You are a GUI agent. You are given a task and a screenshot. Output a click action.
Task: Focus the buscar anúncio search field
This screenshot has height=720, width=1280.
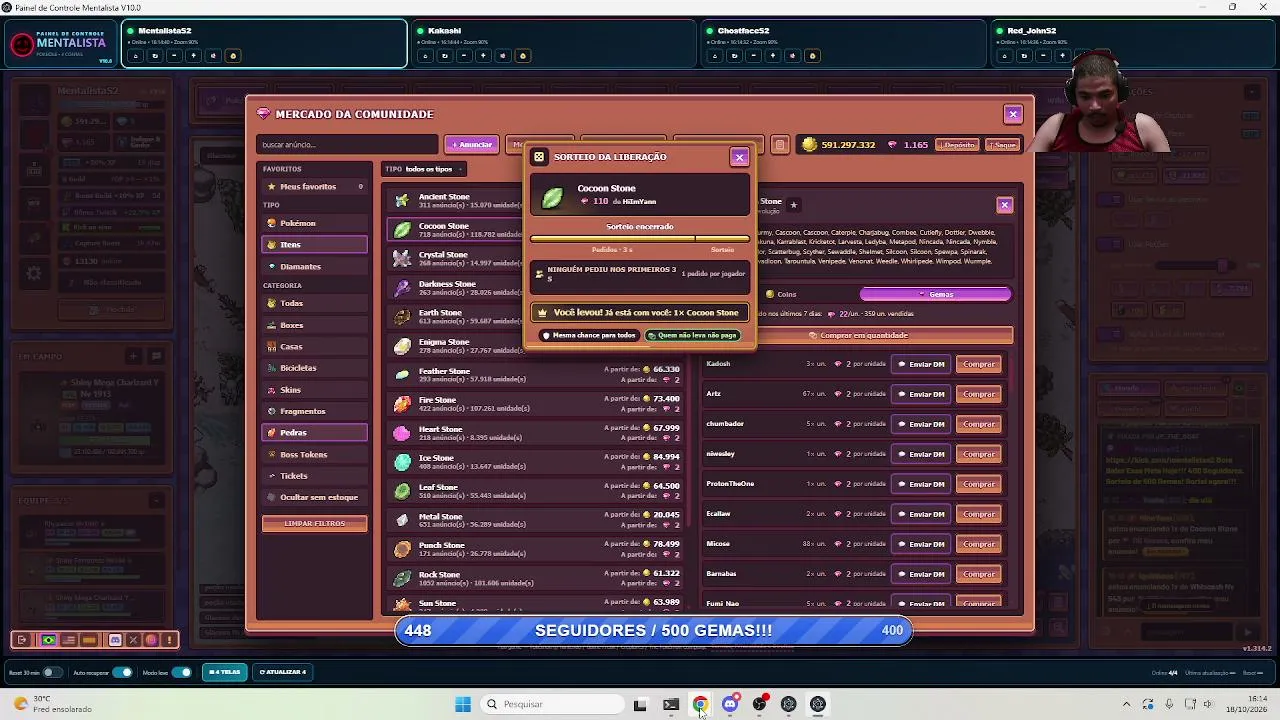(346, 145)
